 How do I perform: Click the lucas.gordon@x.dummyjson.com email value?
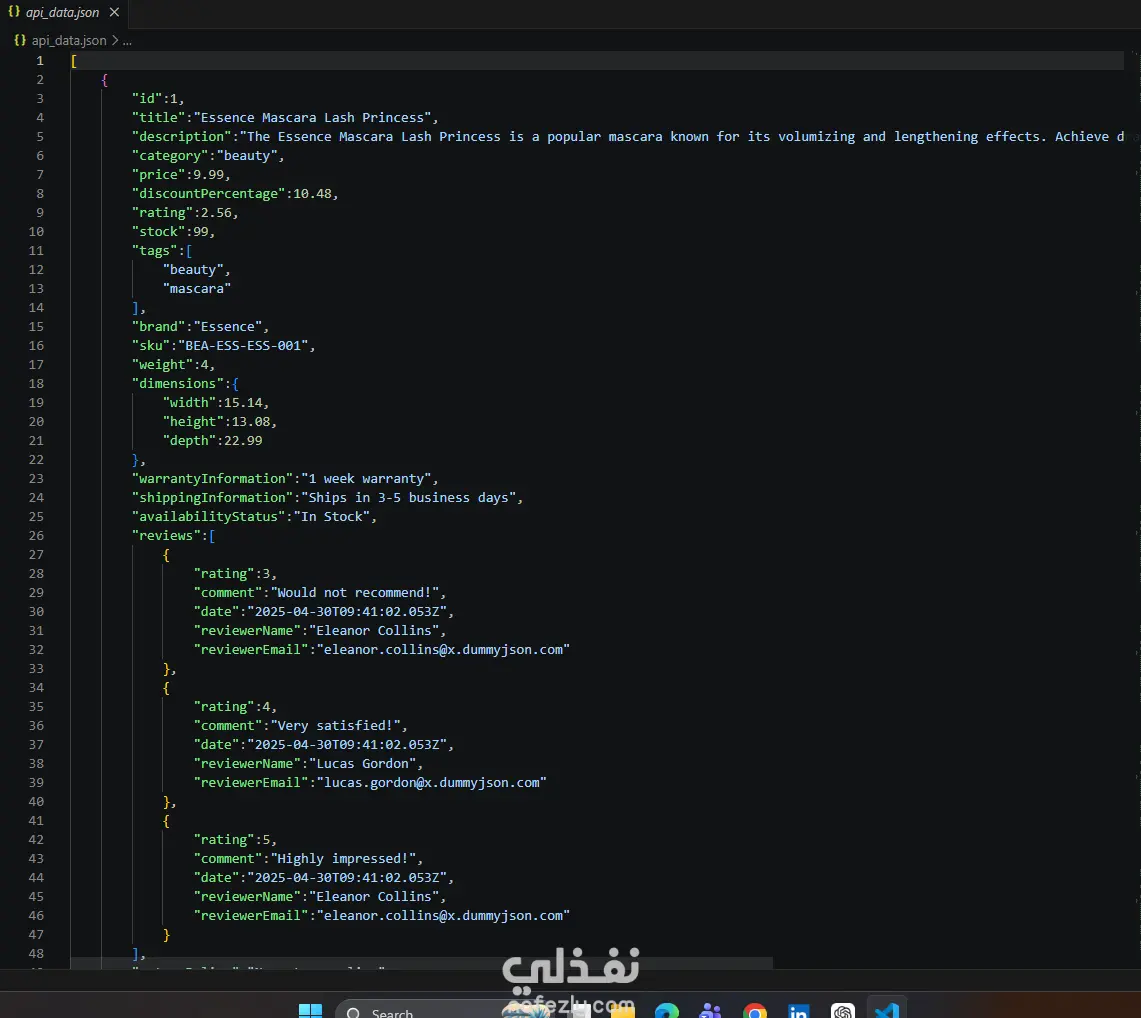(x=432, y=783)
